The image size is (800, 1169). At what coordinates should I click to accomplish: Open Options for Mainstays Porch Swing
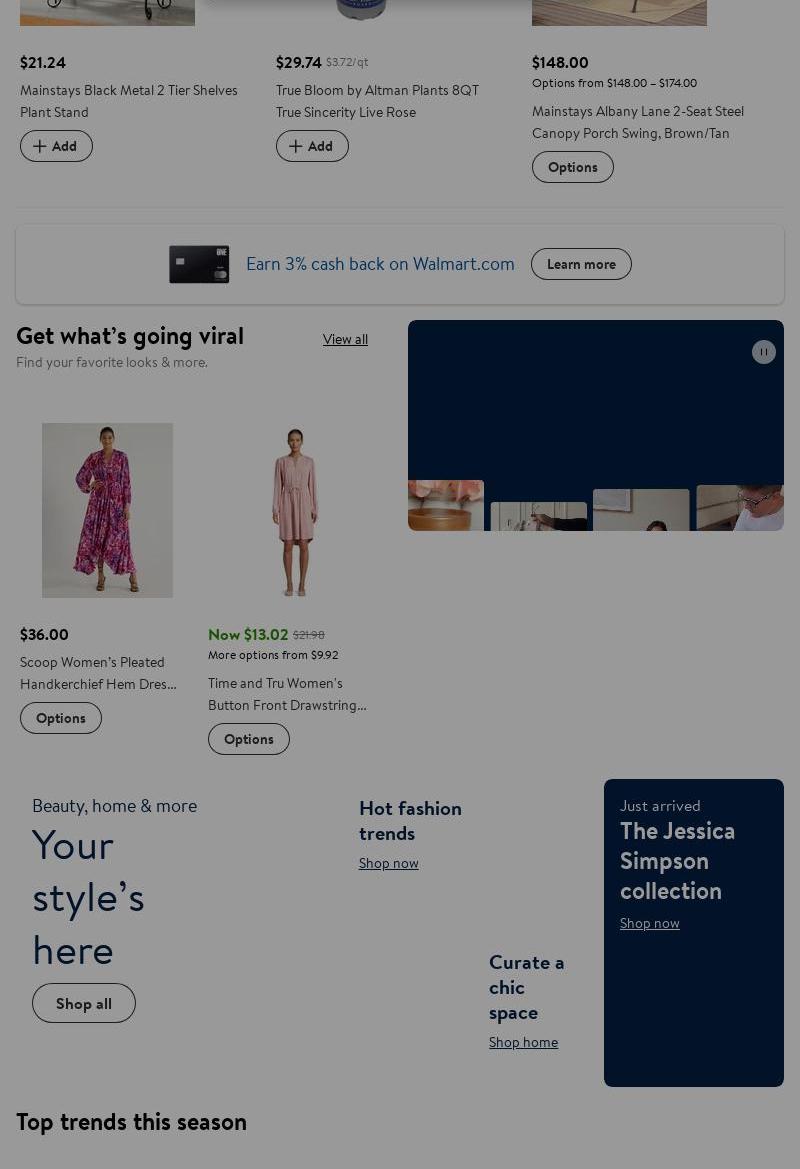click(572, 167)
